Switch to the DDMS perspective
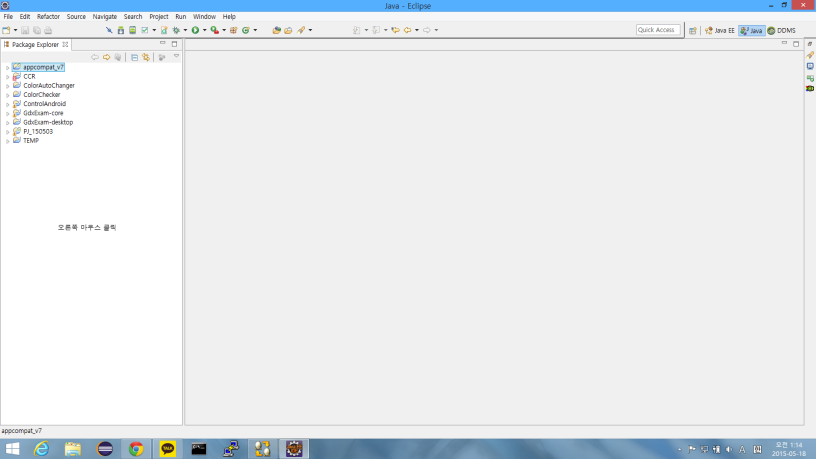The width and height of the screenshot is (816, 459). coord(781,30)
